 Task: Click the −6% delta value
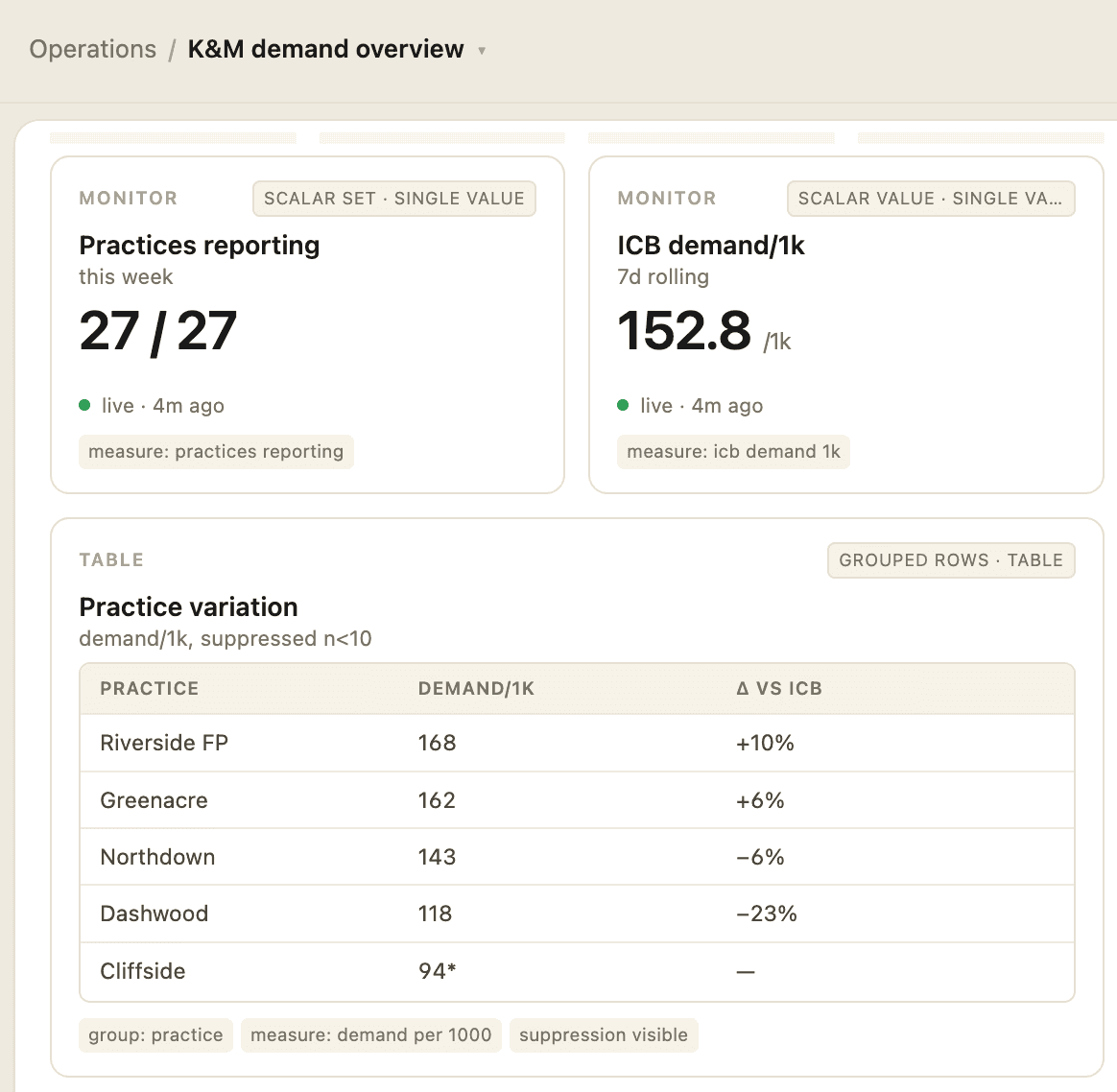760,857
